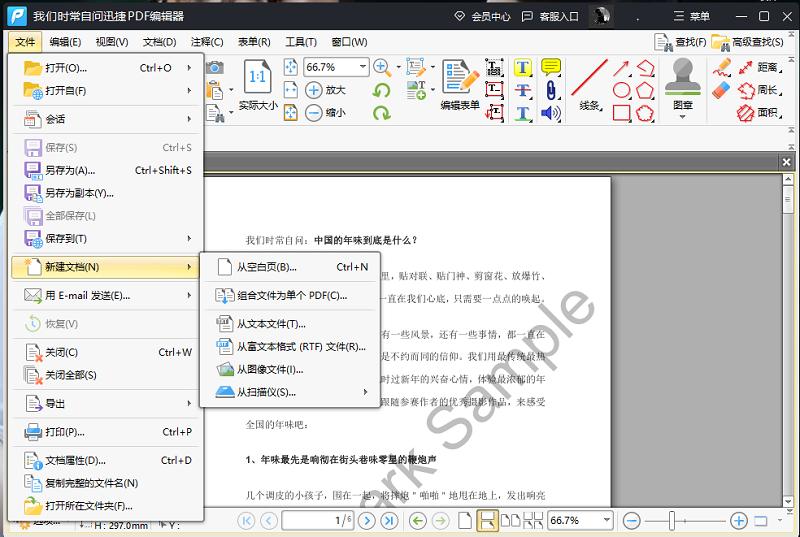Select the 距离 distance measuring tool
The image size is (800, 537).
click(759, 67)
